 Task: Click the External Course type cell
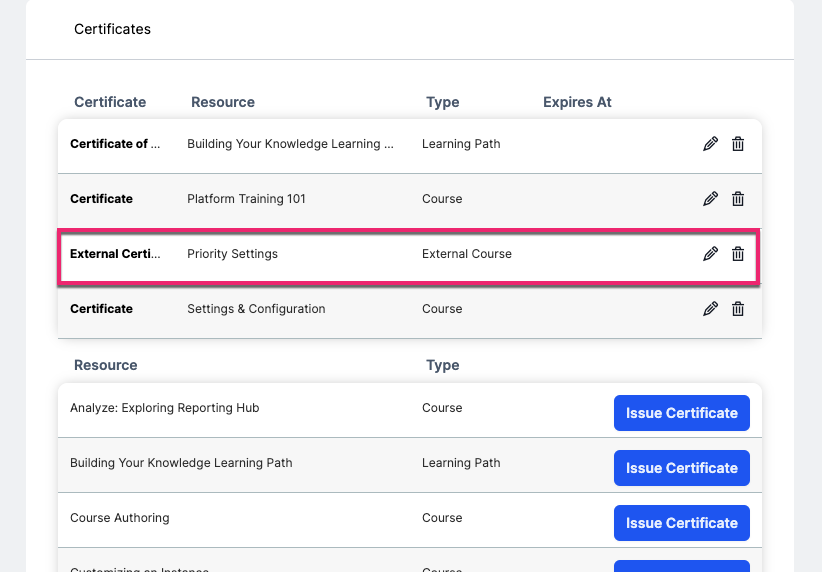(467, 254)
